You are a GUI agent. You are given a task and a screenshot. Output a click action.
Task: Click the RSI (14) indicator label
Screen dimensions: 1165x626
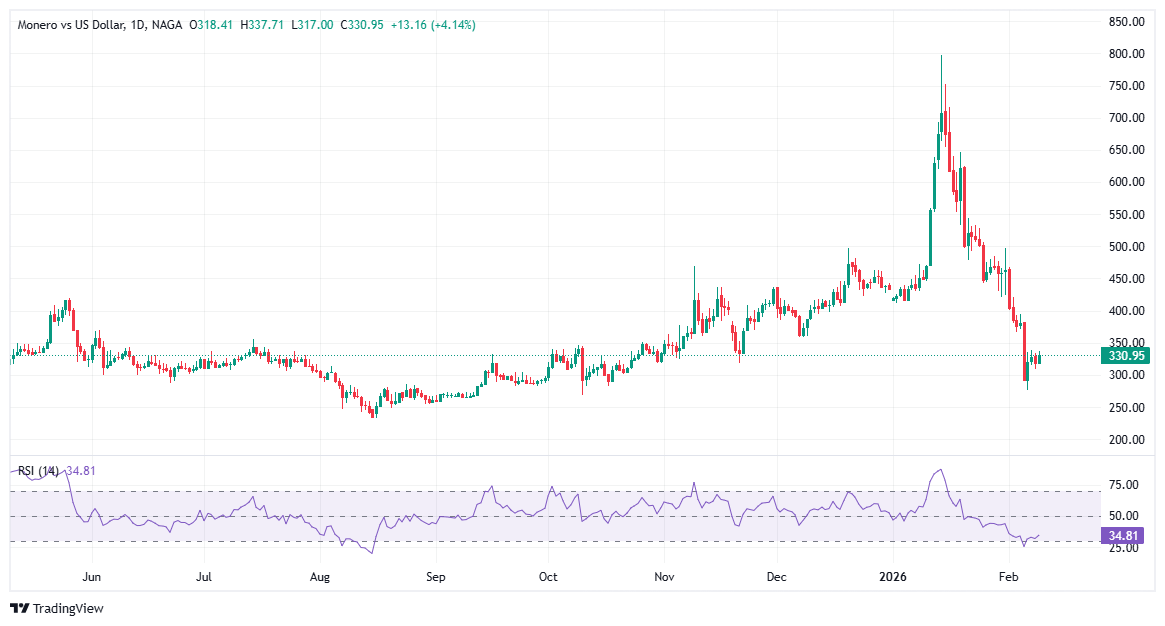pyautogui.click(x=39, y=468)
